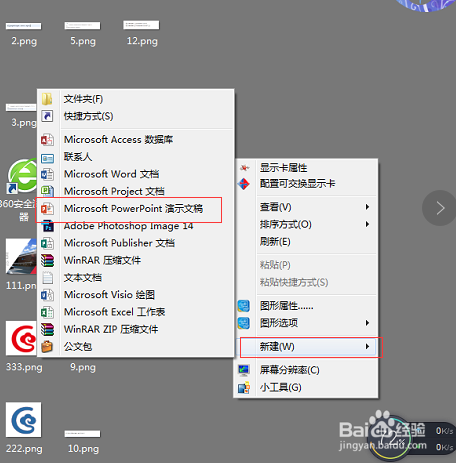Choose 文件夹(F) to create a folder
456x463 pixels.
[x=136, y=99]
